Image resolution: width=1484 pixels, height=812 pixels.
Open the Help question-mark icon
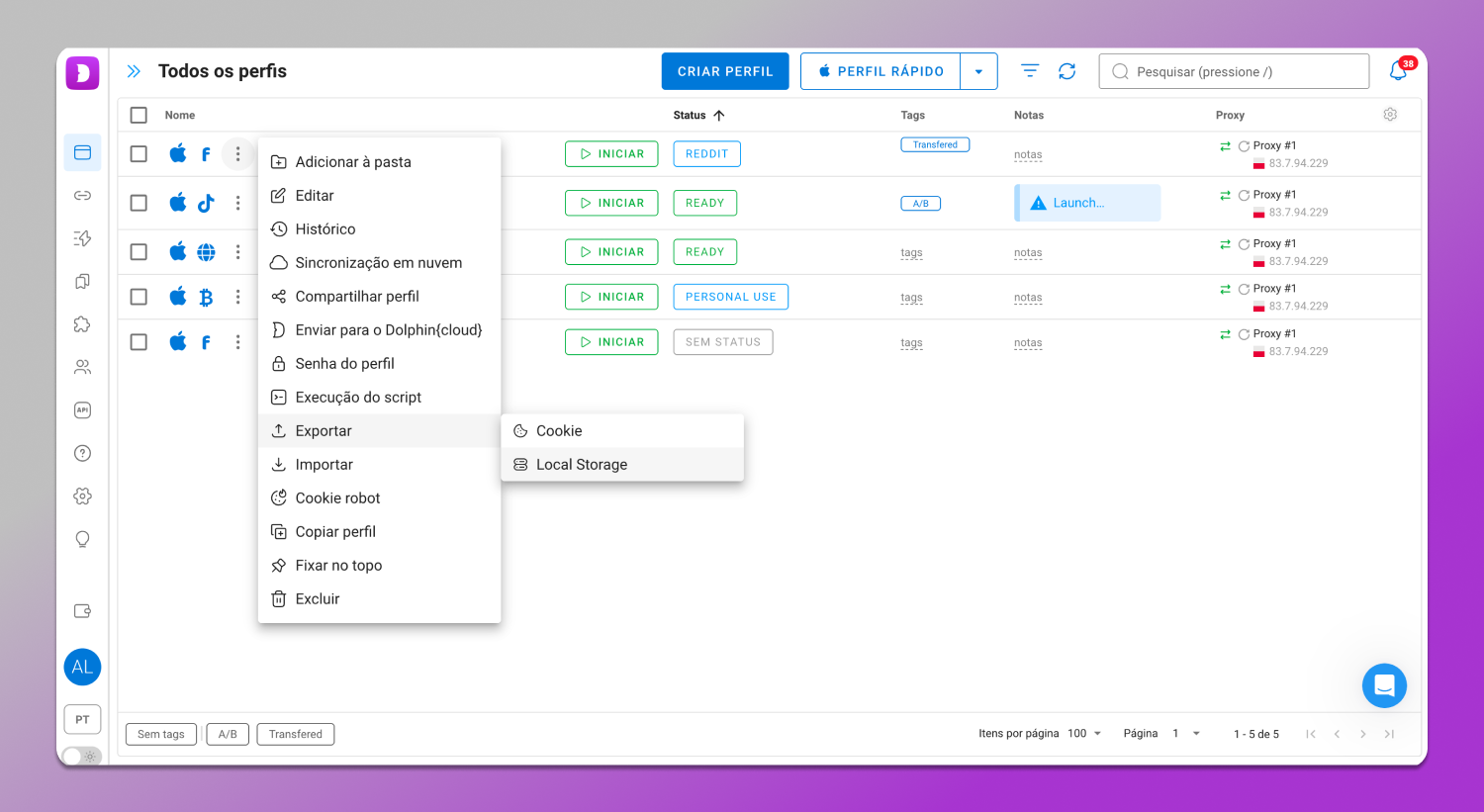point(82,452)
